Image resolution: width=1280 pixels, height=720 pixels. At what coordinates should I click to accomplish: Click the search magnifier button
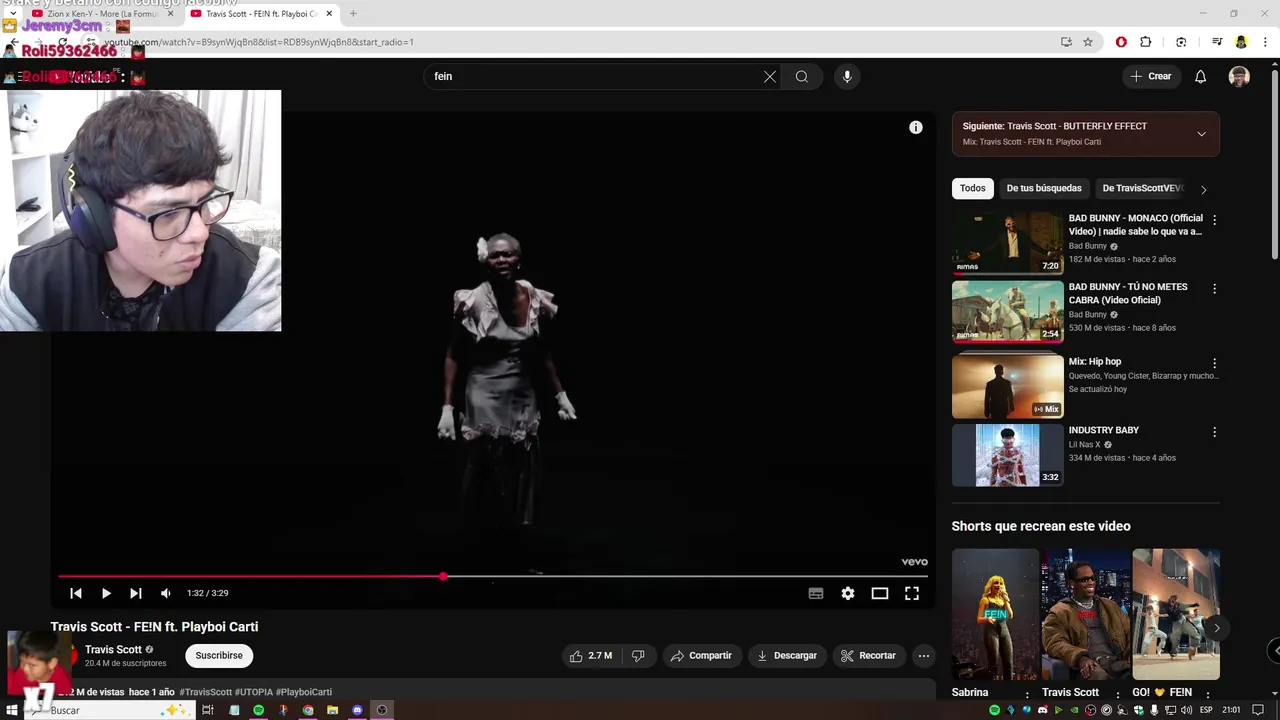tap(802, 76)
